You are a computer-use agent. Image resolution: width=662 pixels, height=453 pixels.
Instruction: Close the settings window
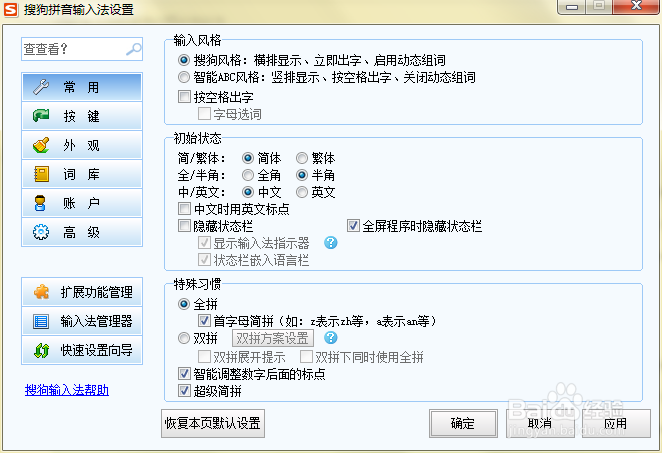pyautogui.click(x=636, y=7)
